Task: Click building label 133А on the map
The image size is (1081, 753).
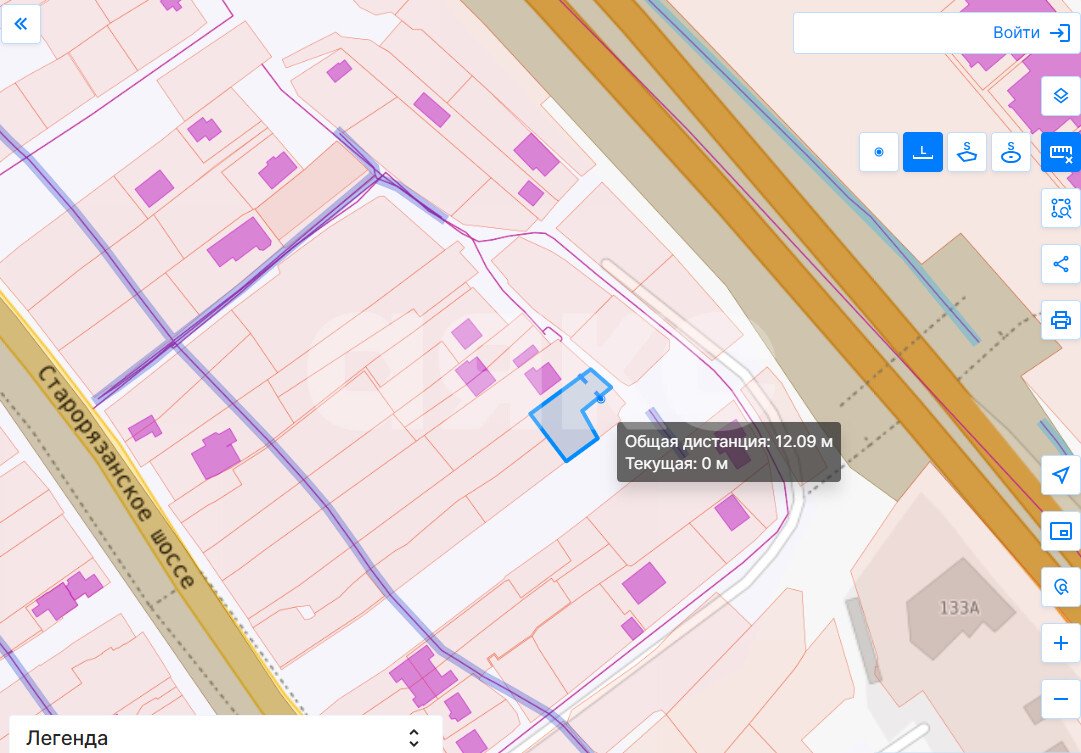Action: [x=959, y=608]
